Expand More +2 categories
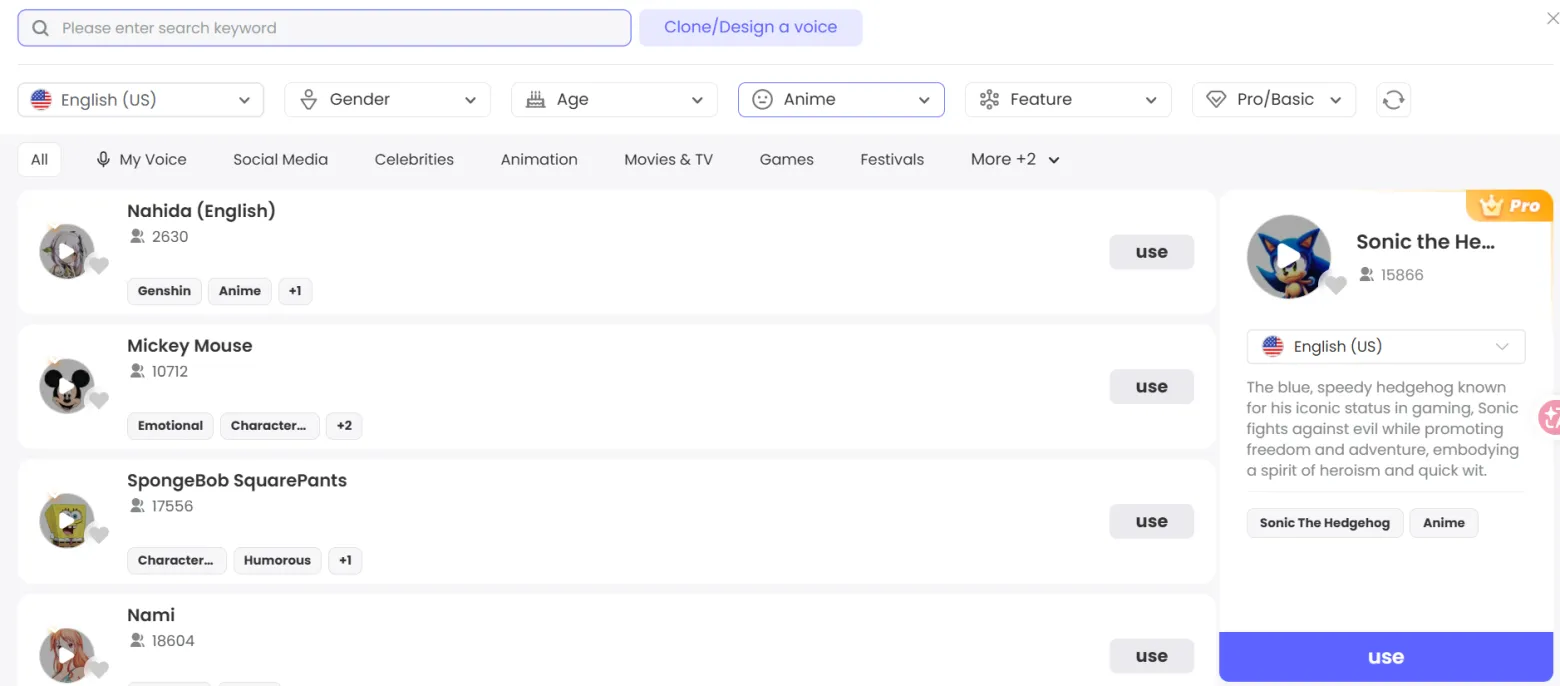The width and height of the screenshot is (1560, 686). pyautogui.click(x=1015, y=159)
